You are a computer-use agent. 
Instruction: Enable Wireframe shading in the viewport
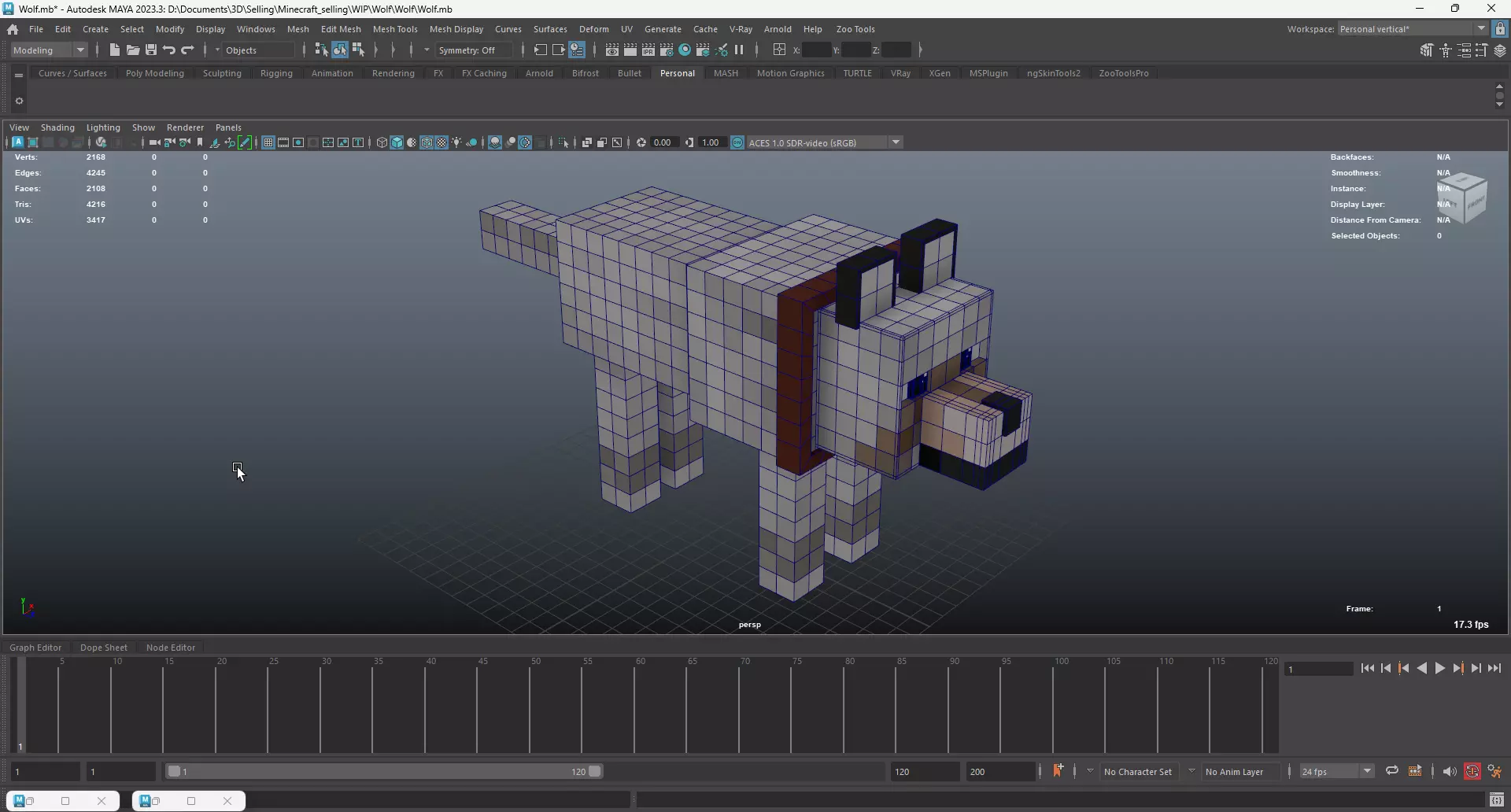(382, 142)
